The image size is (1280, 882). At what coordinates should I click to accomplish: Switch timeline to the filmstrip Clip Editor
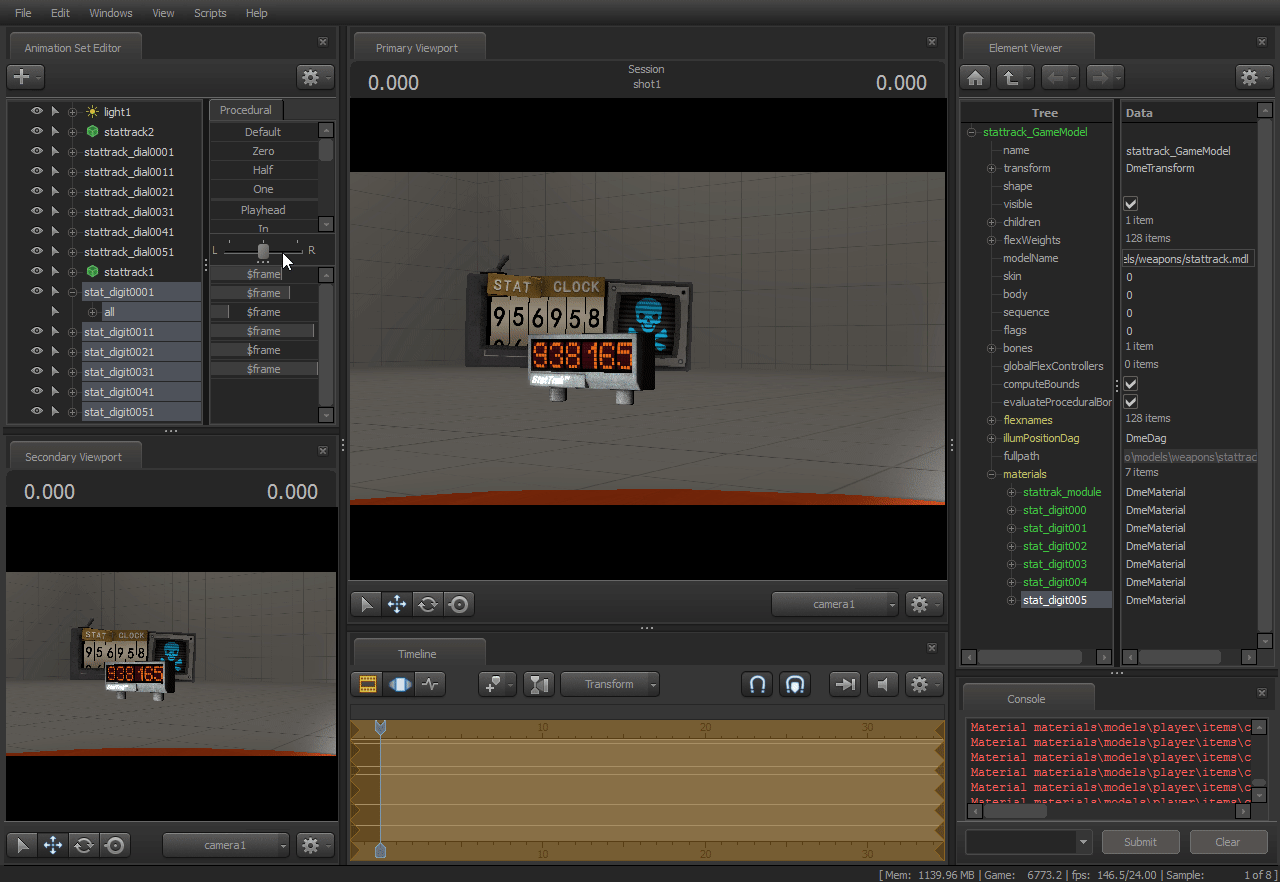pos(368,684)
